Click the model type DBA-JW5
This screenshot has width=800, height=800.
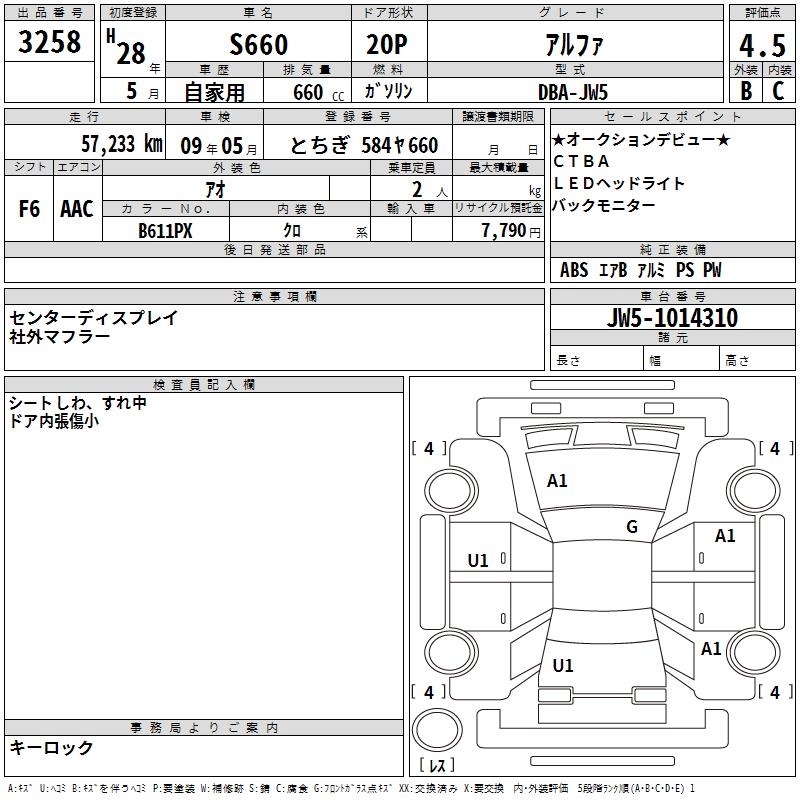[571, 91]
